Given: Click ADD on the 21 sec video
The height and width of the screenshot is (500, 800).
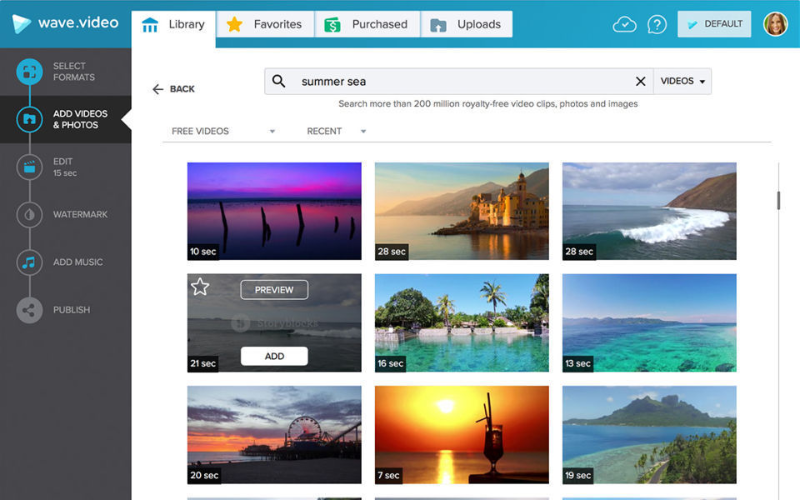Looking at the screenshot, I should (x=274, y=356).
